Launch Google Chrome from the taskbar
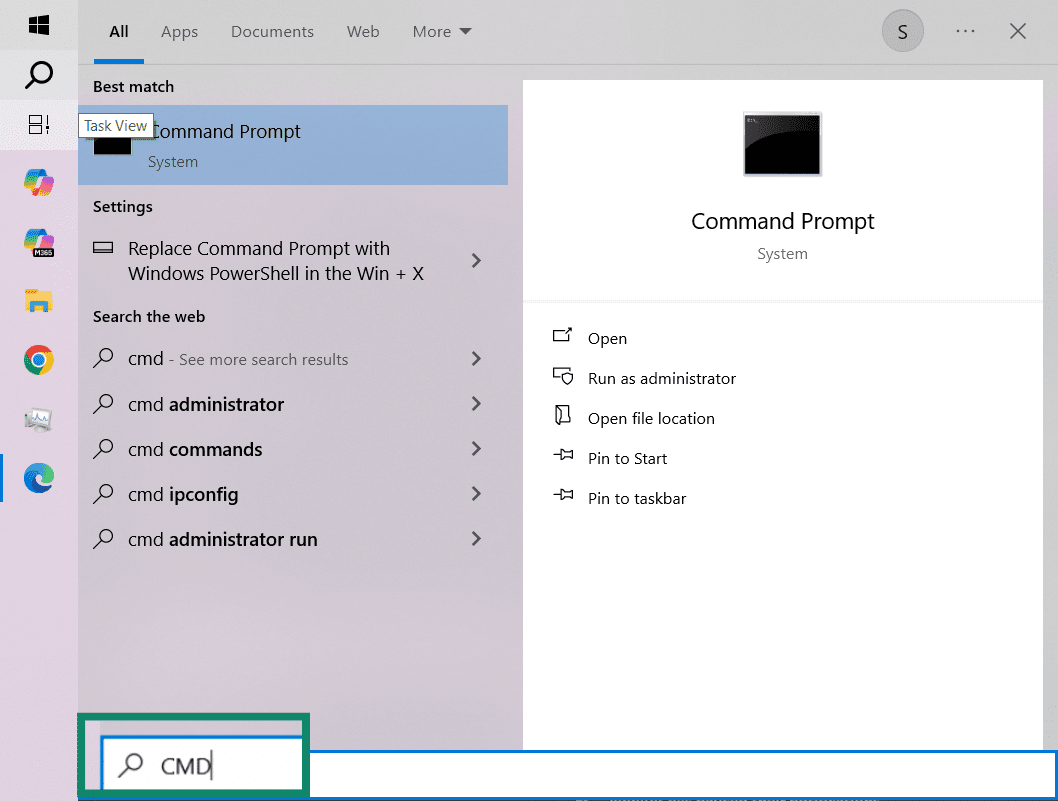The height and width of the screenshot is (801, 1058). coord(38,360)
